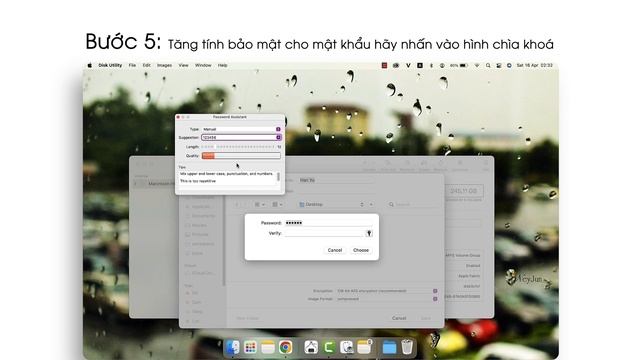Open the Image Format popup in save sheet

[x=387, y=299]
